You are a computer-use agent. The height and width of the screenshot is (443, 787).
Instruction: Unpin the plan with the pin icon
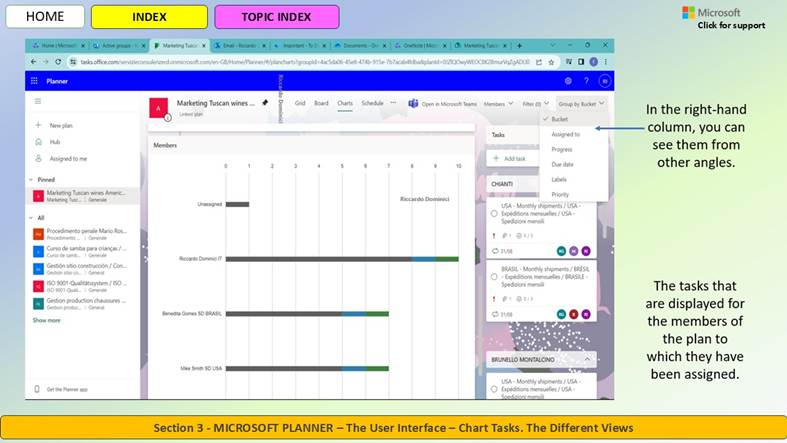pyautogui.click(x=265, y=103)
